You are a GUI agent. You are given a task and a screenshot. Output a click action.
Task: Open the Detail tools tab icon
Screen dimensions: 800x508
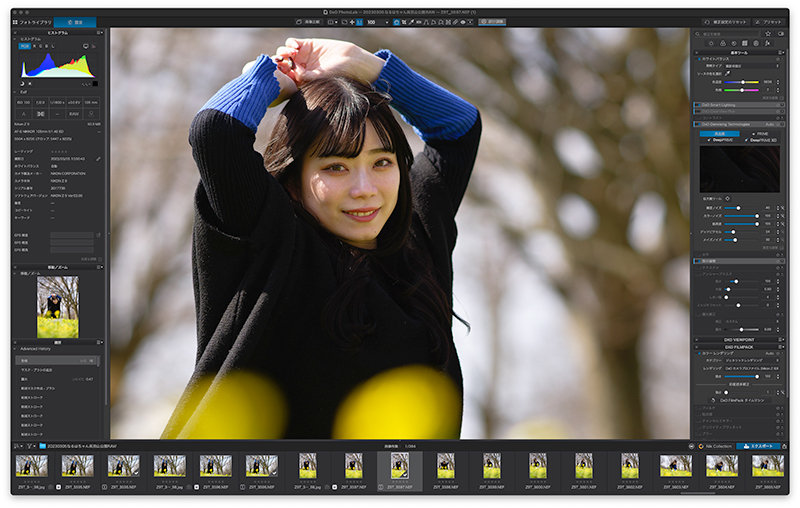pyautogui.click(x=734, y=43)
